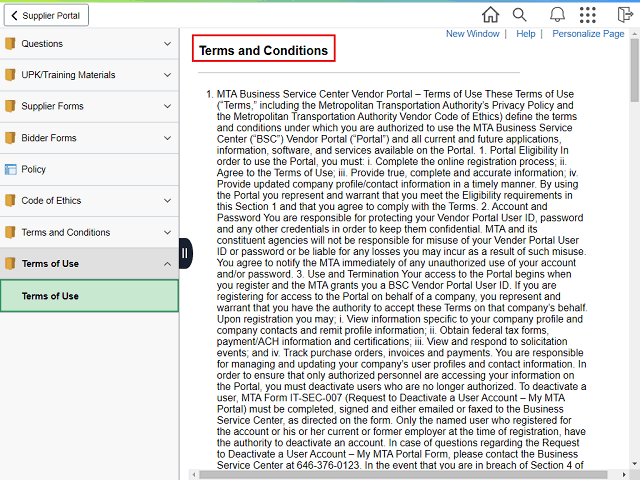Click the horizontal scrollbar thumb
Screen dimensions: 640x480
pos(403,475)
